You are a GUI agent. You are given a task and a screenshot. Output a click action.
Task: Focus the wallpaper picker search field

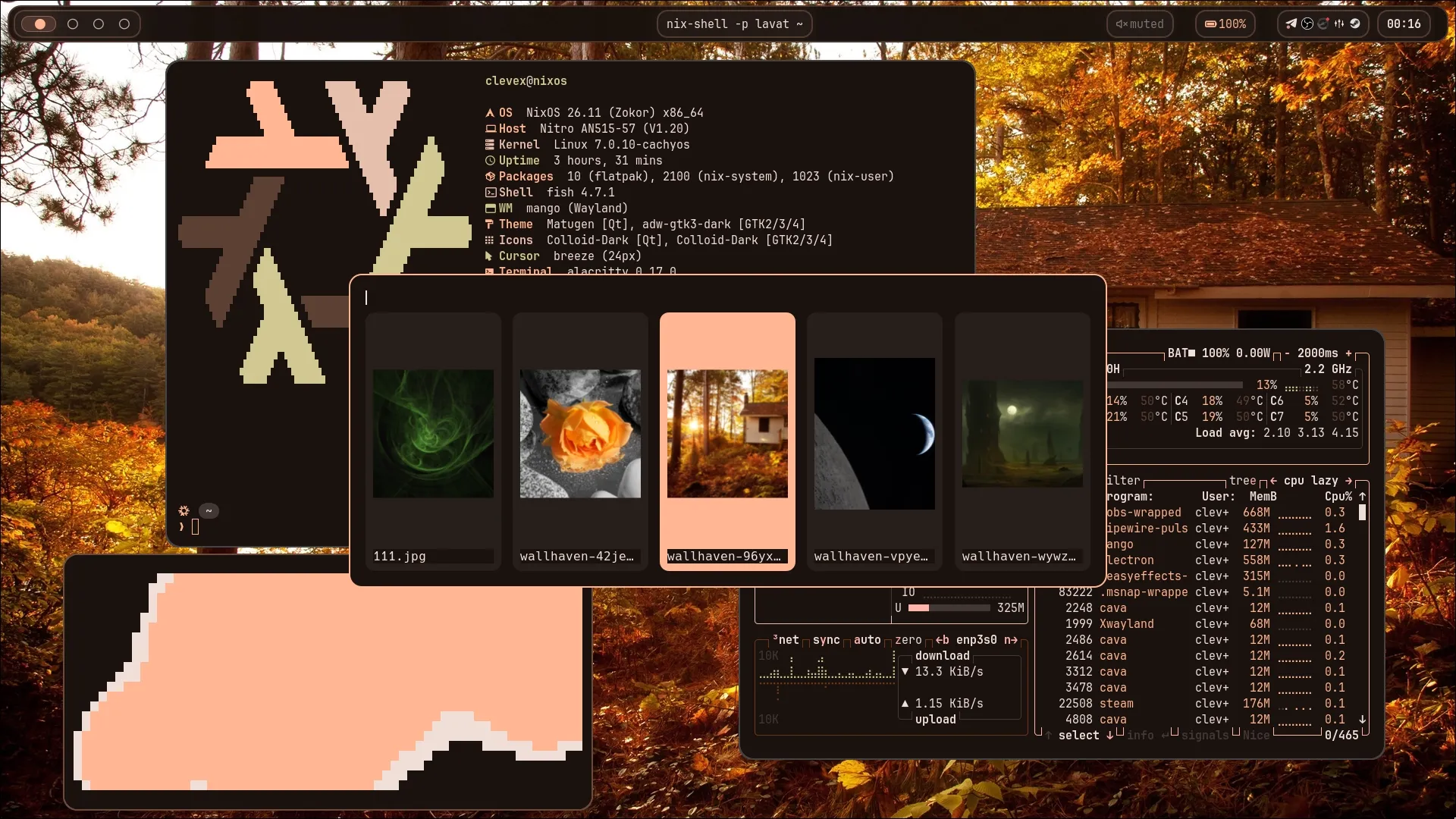[x=727, y=297]
